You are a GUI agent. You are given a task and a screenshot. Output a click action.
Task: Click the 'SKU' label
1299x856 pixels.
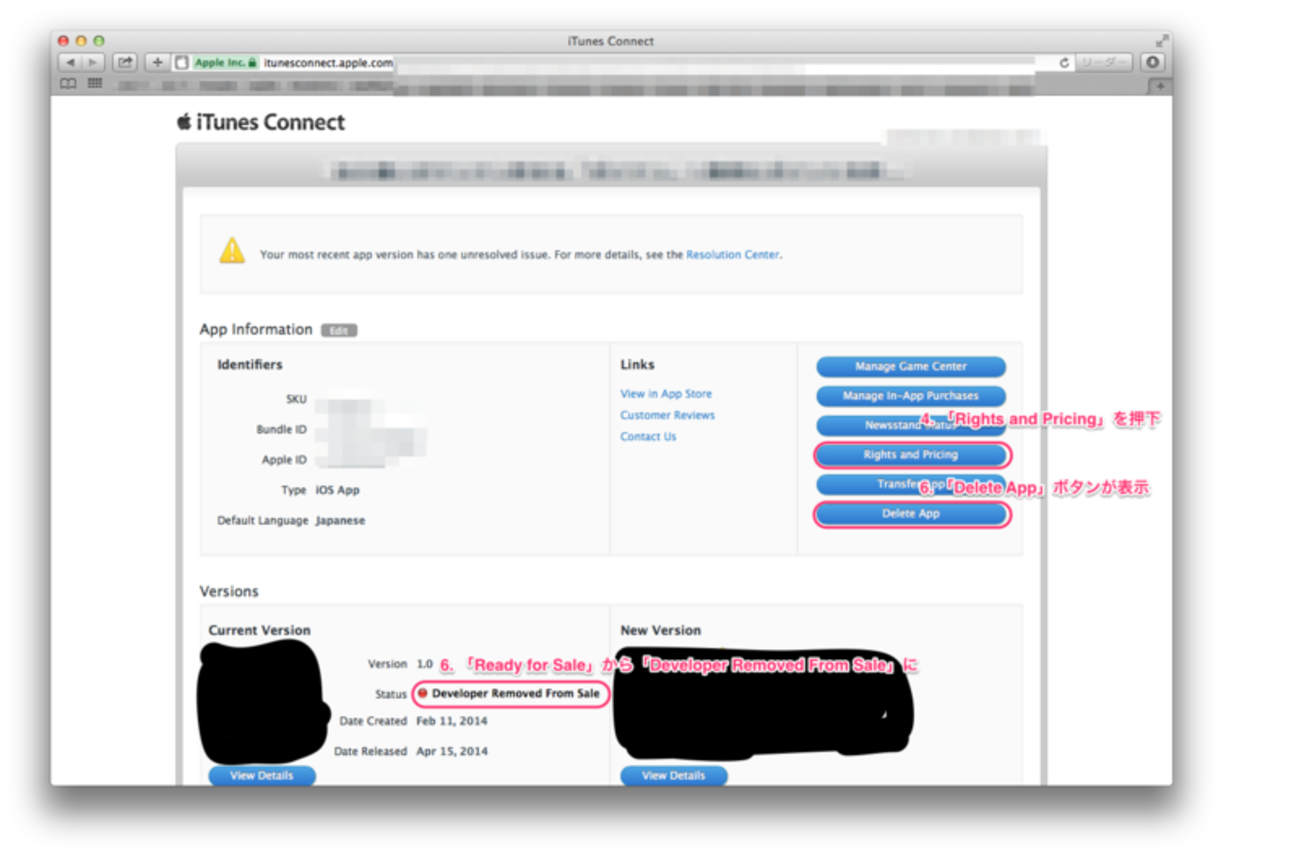(x=296, y=400)
